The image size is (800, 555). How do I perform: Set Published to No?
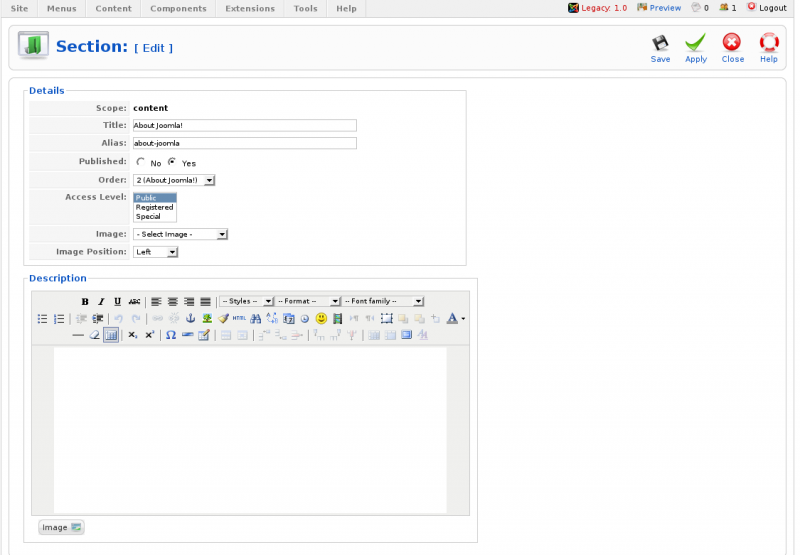point(141,162)
